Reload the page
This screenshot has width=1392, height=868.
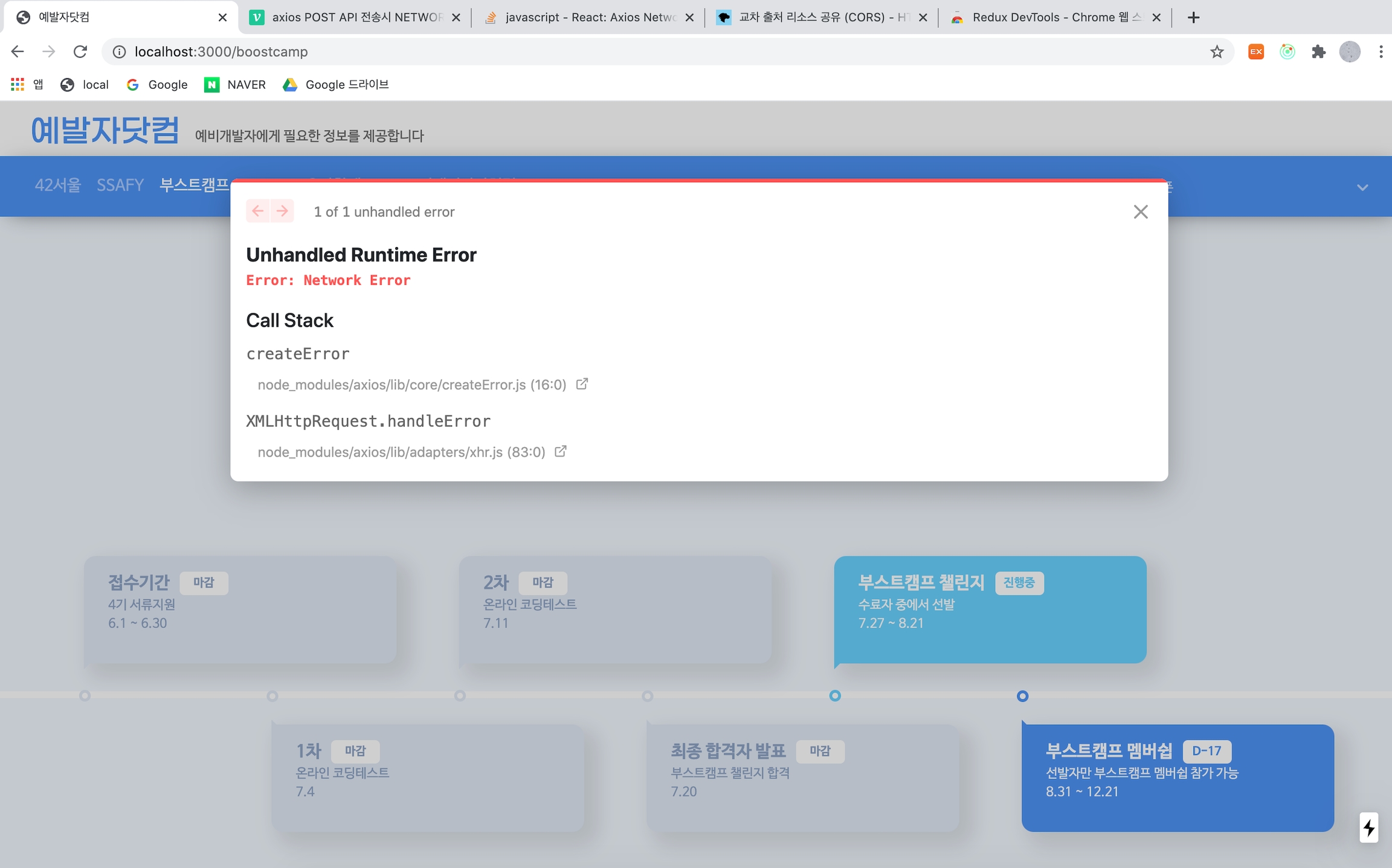coord(80,52)
